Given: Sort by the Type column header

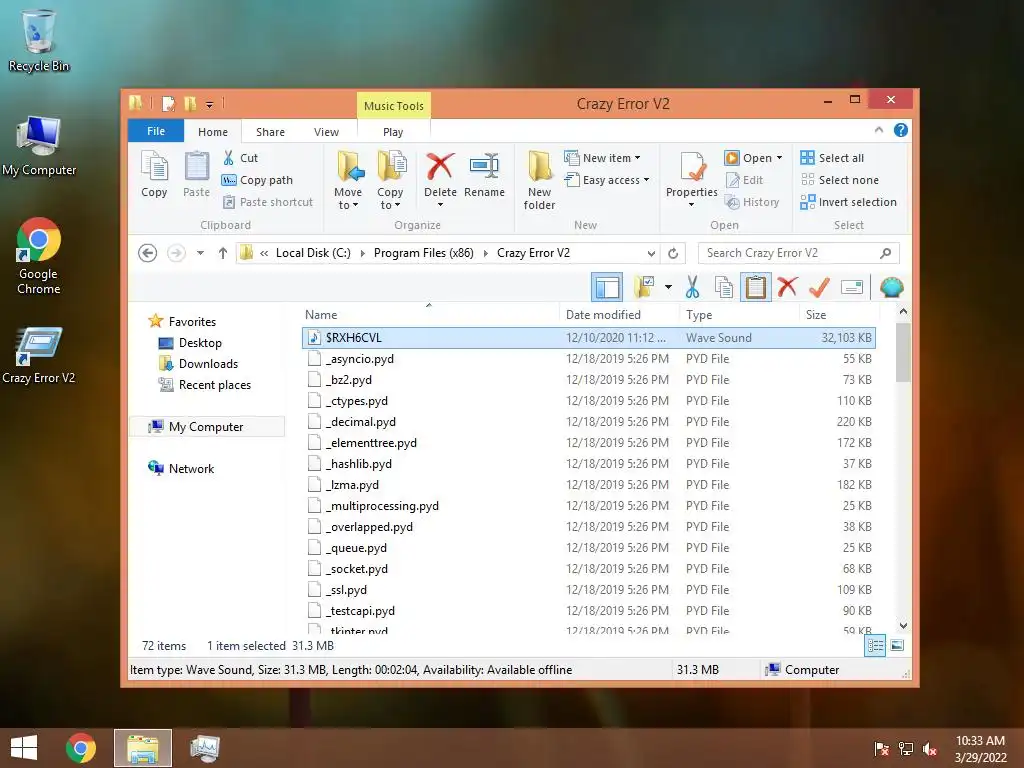Looking at the screenshot, I should tap(739, 315).
